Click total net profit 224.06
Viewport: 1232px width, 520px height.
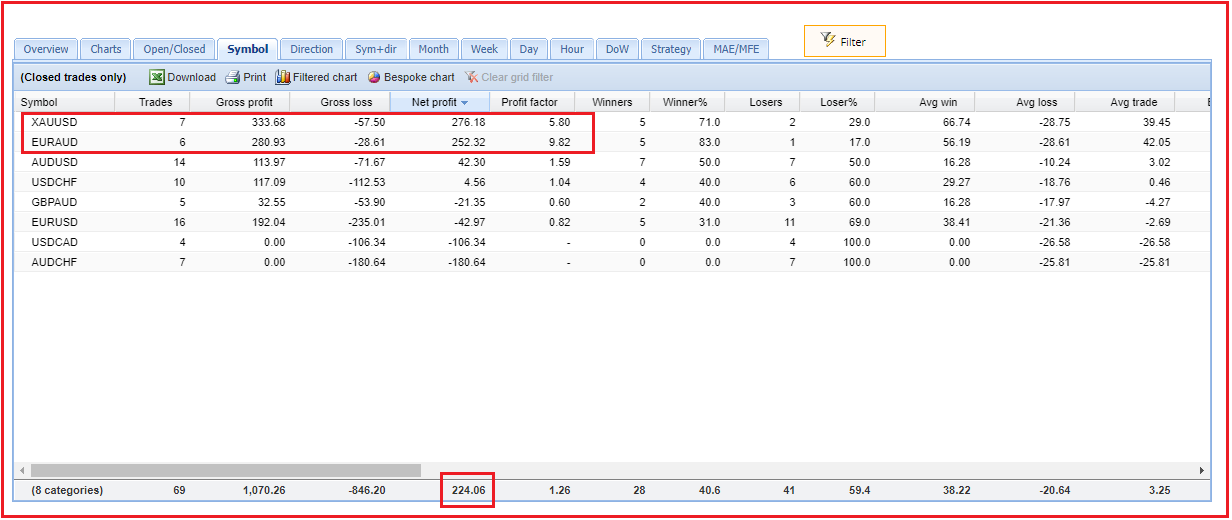point(470,490)
